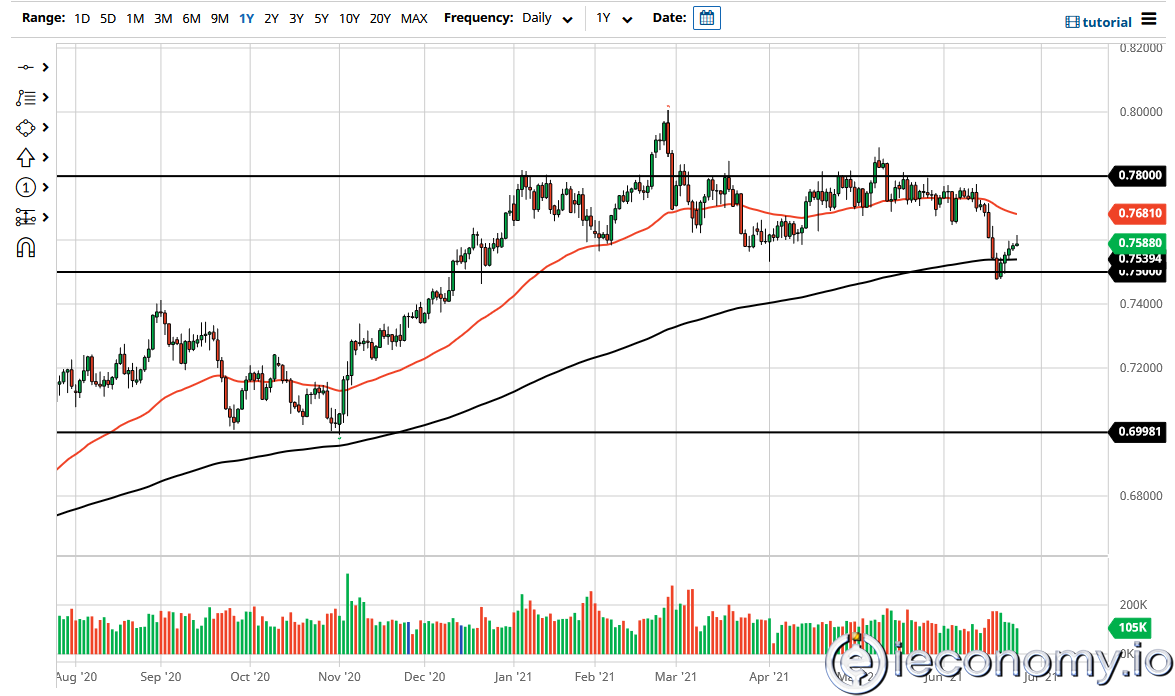Select the polygon shape drawing tool

[x=27, y=127]
